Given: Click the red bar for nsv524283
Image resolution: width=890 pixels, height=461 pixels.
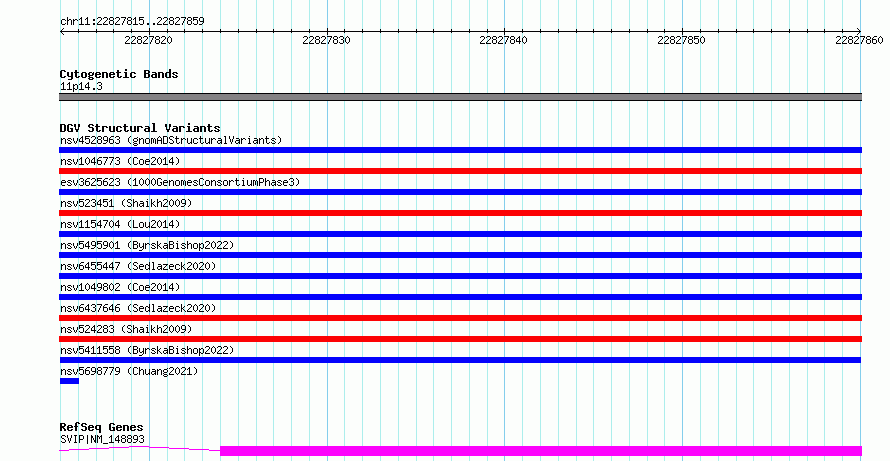Looking at the screenshot, I should 460,339.
